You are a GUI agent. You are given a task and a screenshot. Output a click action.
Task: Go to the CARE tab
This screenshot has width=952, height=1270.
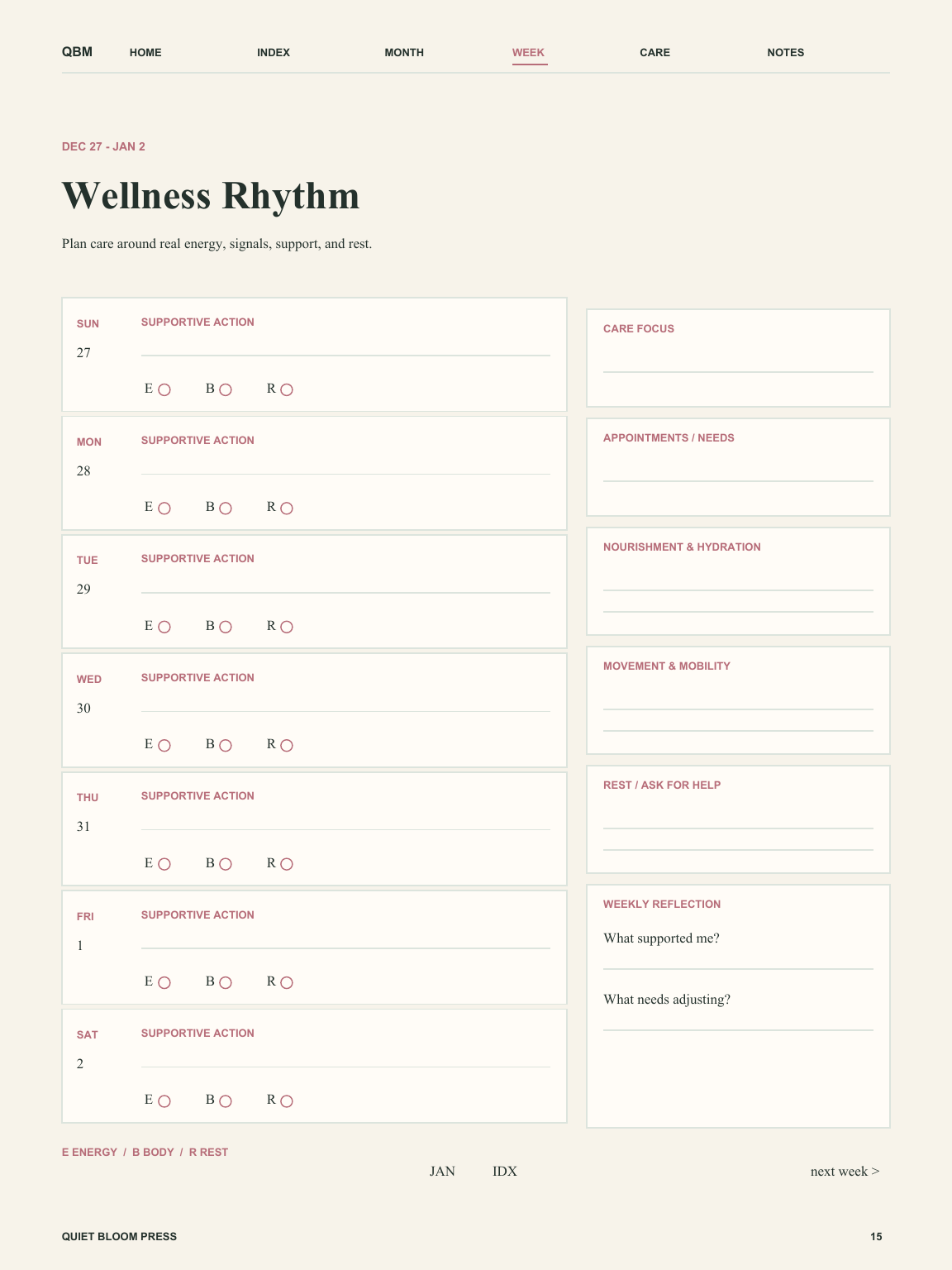tap(654, 52)
